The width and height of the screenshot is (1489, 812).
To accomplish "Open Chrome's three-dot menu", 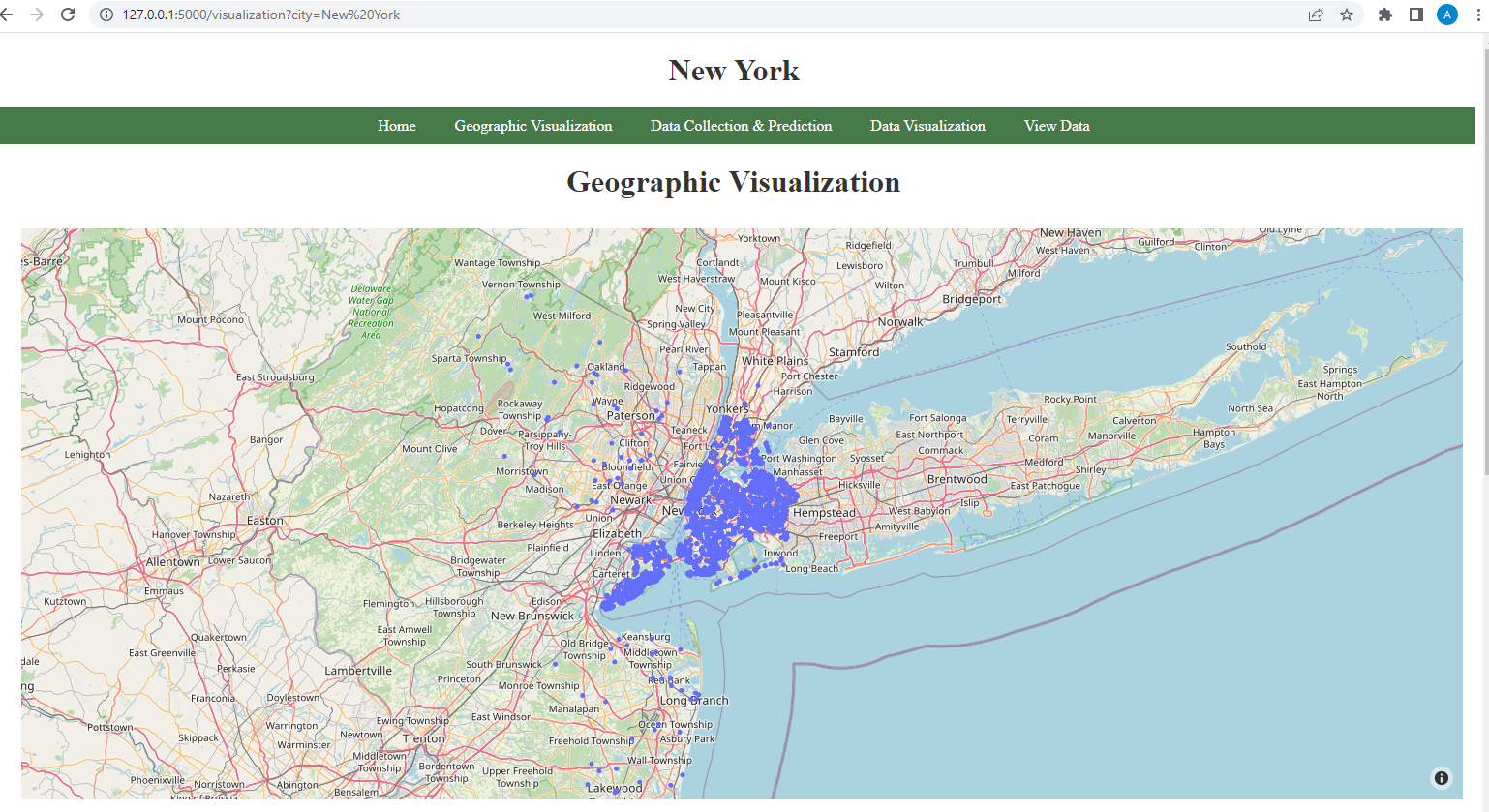I will click(1478, 15).
